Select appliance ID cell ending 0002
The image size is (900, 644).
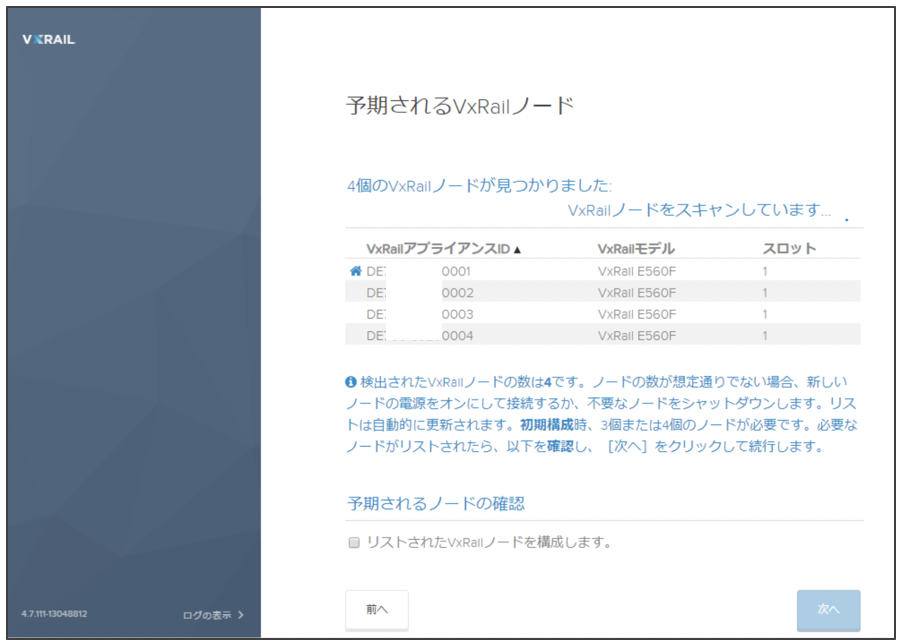pyautogui.click(x=420, y=293)
